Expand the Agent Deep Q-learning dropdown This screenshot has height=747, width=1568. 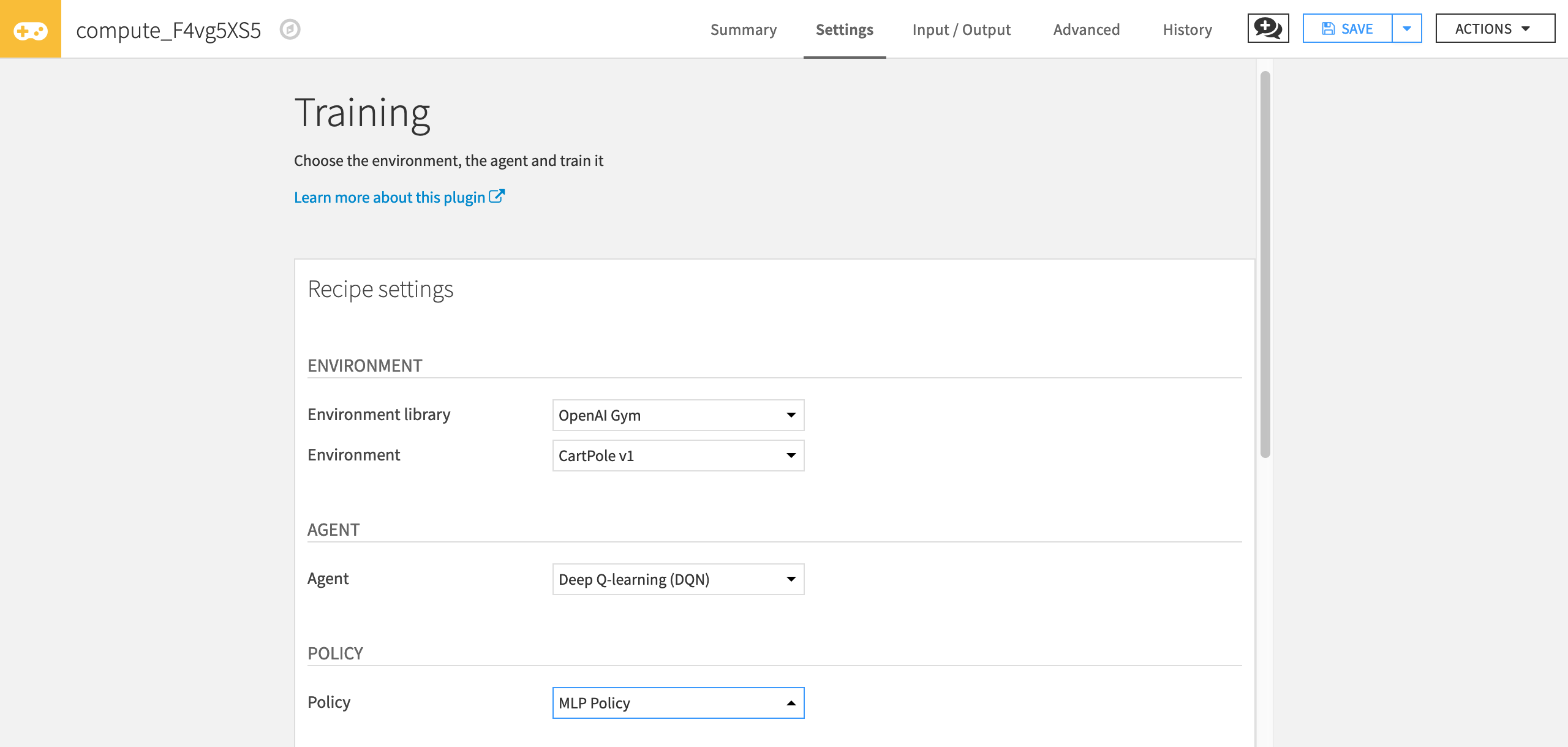click(x=791, y=579)
